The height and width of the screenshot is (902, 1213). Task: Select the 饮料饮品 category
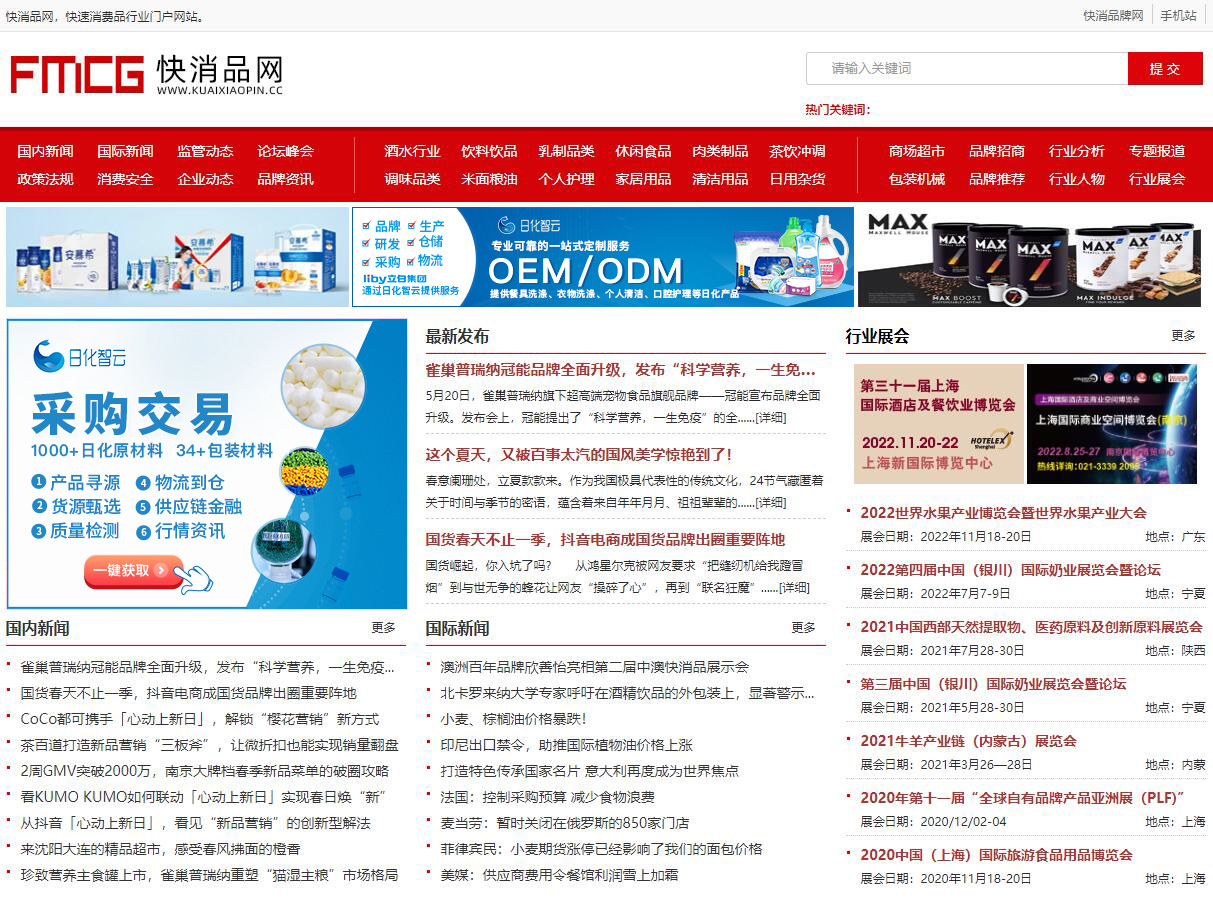489,151
